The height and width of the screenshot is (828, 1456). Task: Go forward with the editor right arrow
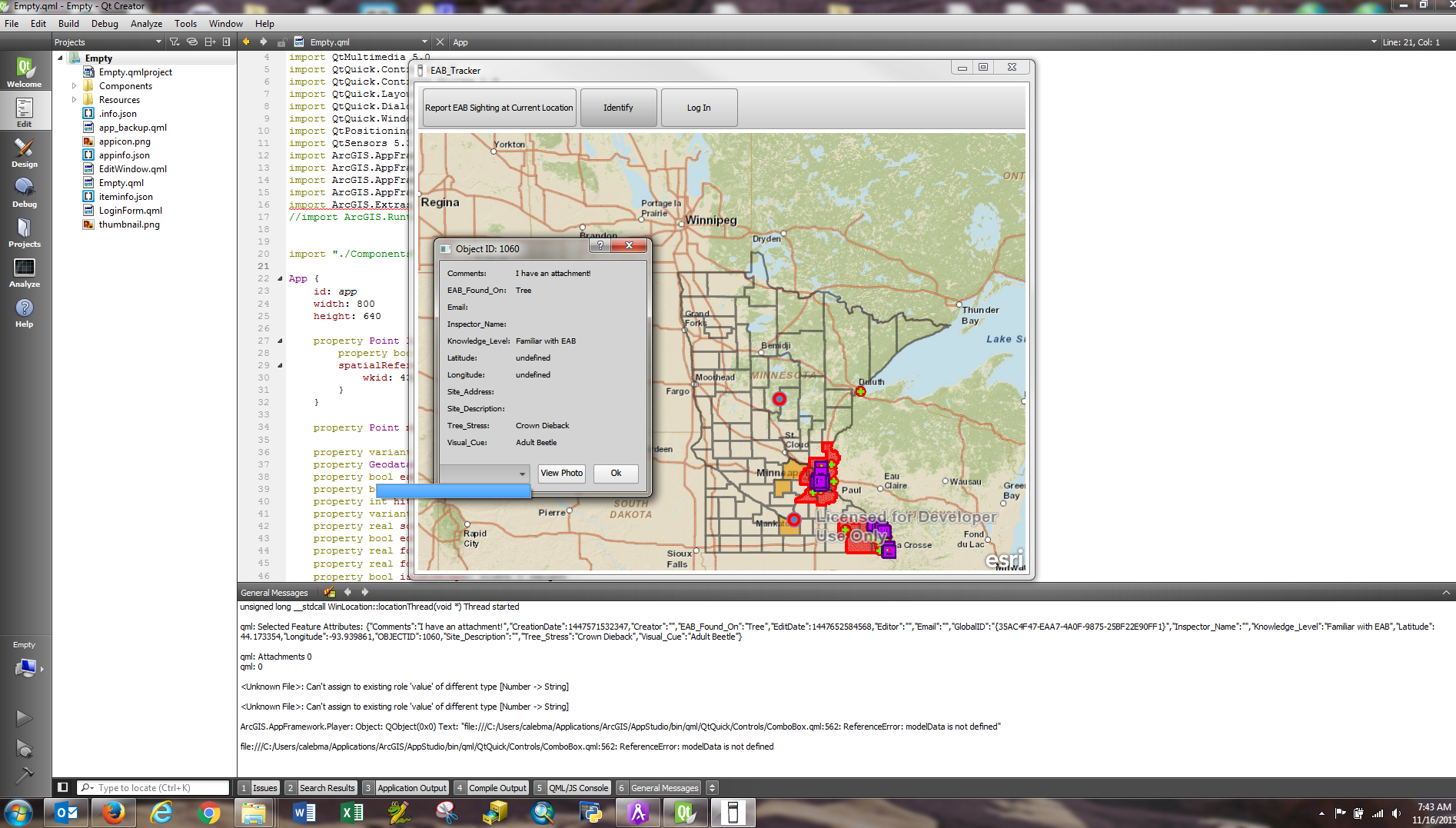pyautogui.click(x=264, y=42)
